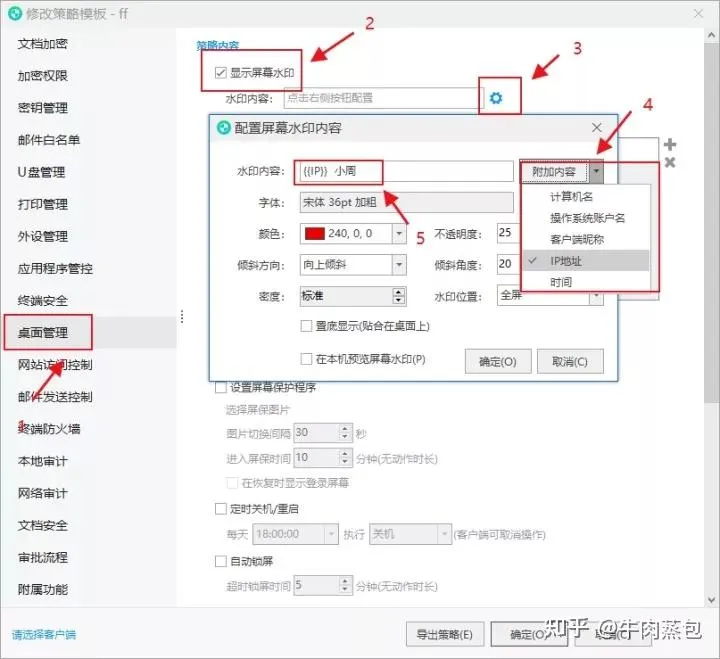Click the 密度 spinner arrows
This screenshot has width=720, height=659.
(399, 296)
